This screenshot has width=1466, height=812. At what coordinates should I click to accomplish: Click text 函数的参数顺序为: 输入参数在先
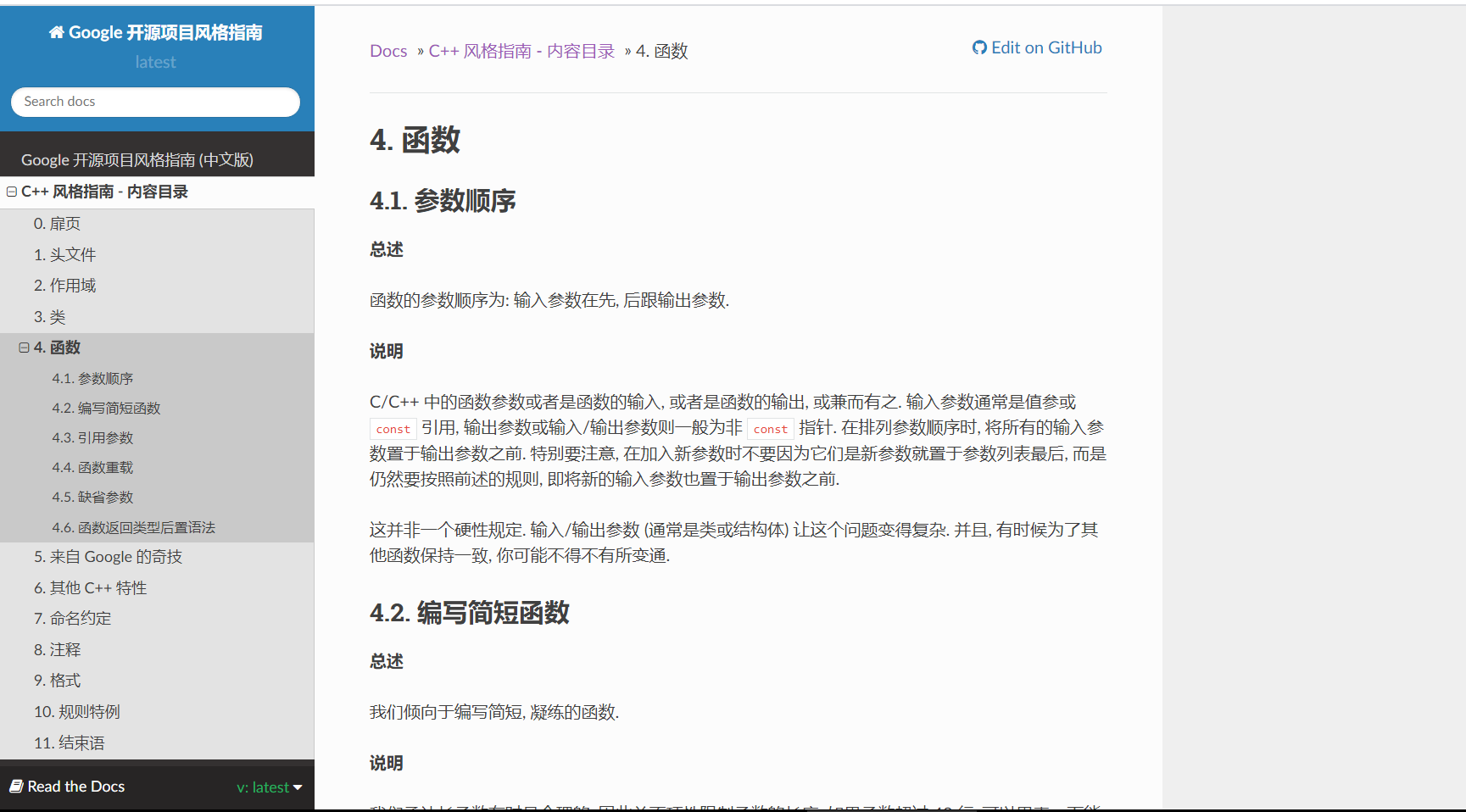coord(493,300)
